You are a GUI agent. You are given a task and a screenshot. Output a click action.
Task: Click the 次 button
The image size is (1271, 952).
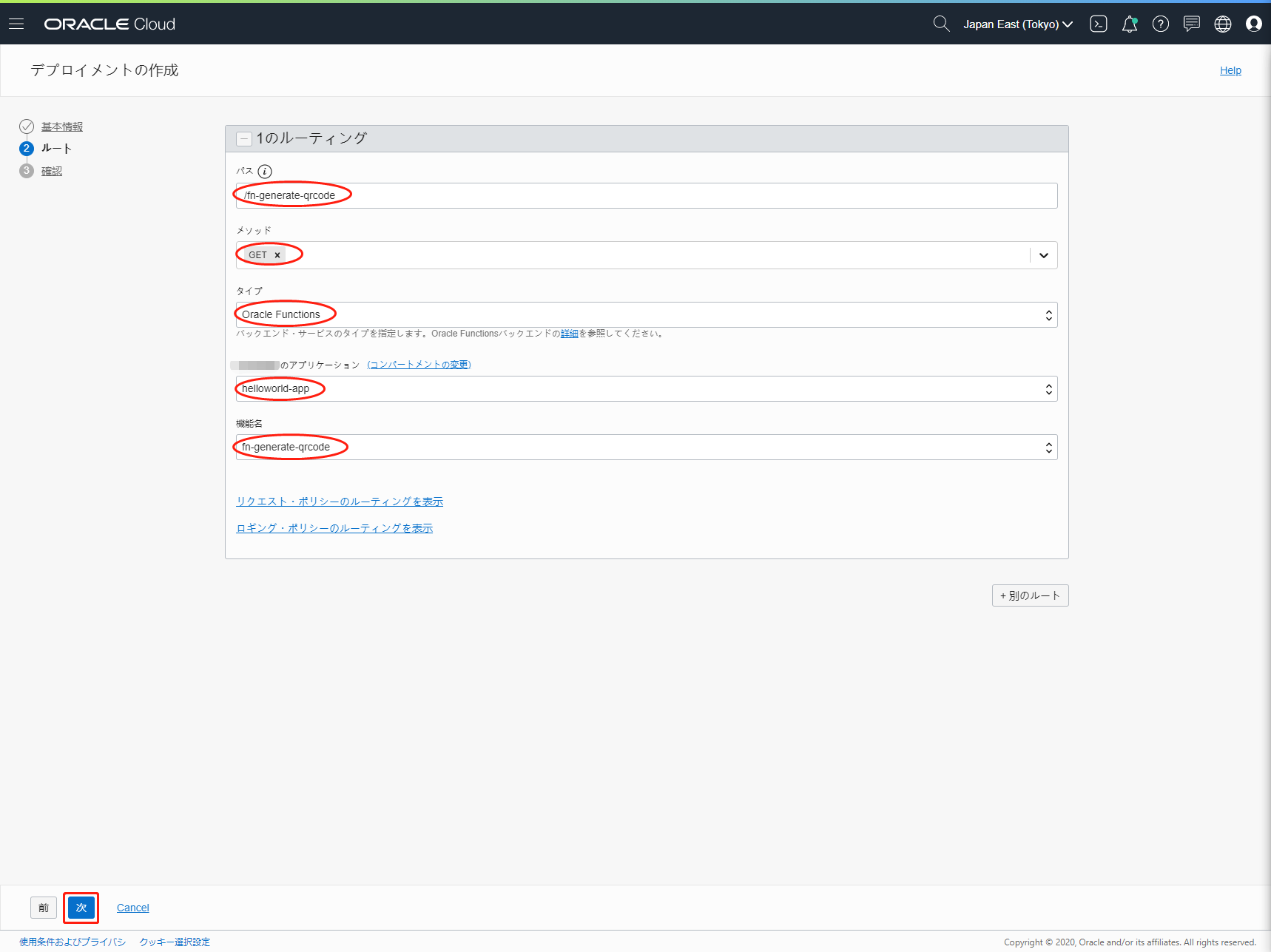[81, 908]
